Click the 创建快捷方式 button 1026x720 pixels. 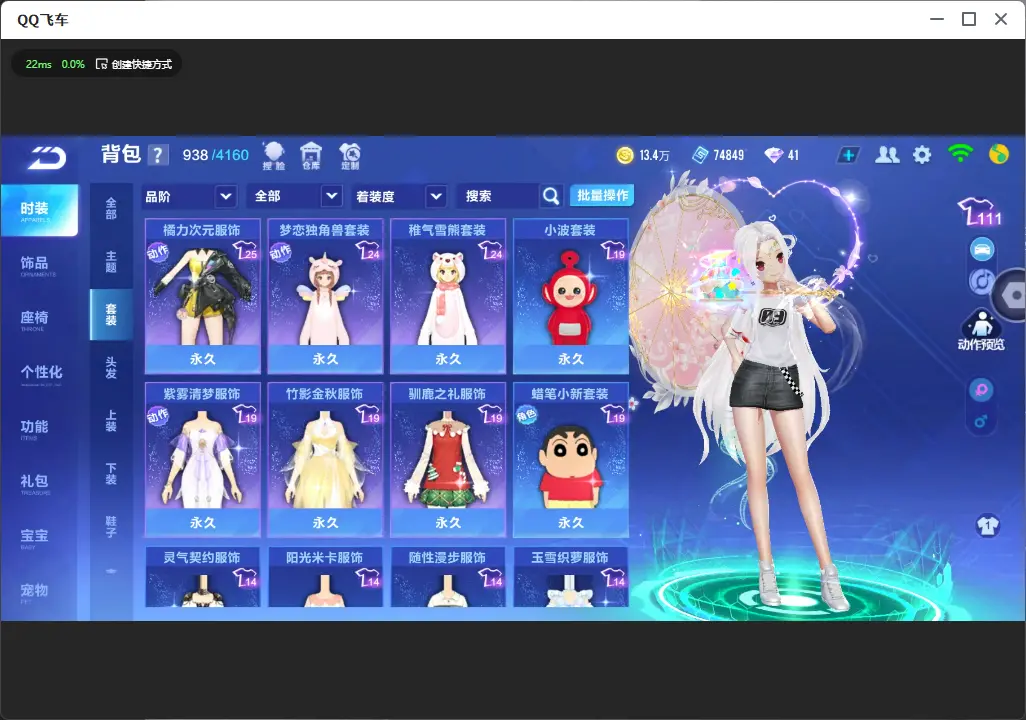tap(134, 64)
